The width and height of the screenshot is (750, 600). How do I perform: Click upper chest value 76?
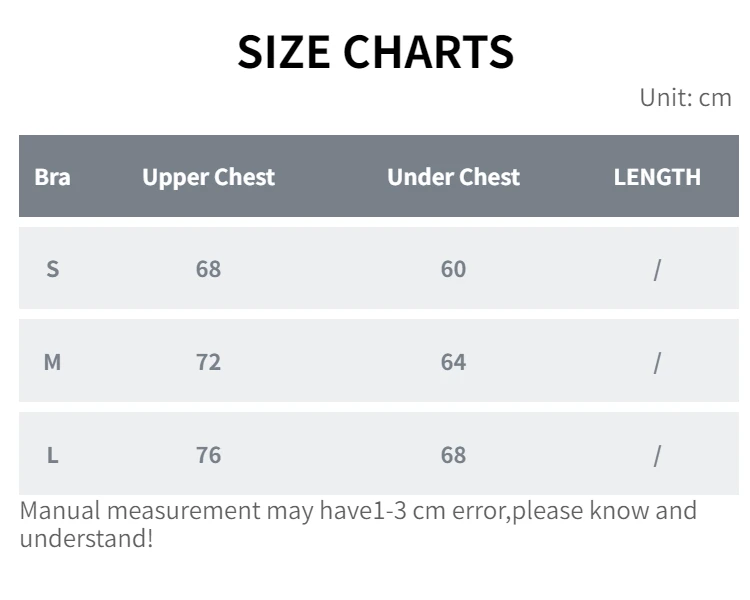(x=209, y=455)
